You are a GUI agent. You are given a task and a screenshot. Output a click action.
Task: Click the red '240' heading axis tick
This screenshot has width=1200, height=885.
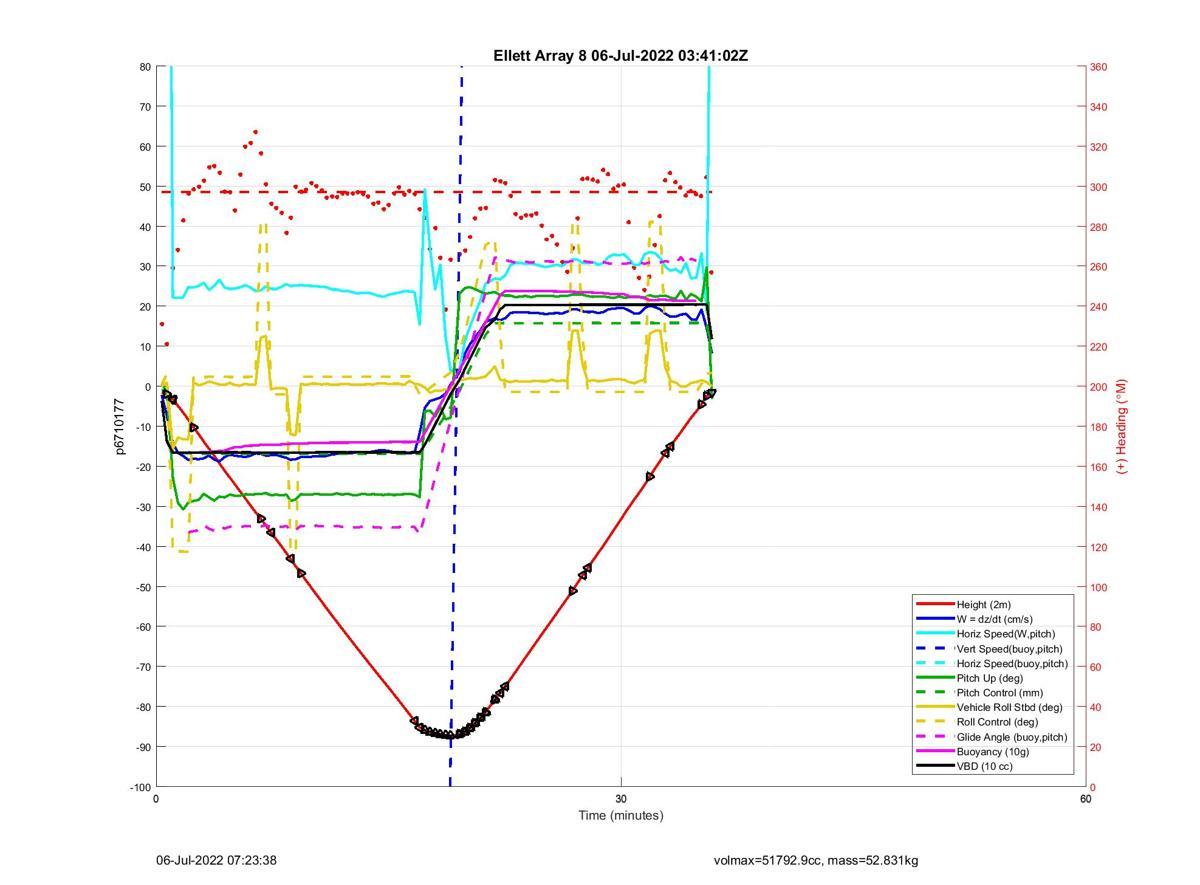1098,307
